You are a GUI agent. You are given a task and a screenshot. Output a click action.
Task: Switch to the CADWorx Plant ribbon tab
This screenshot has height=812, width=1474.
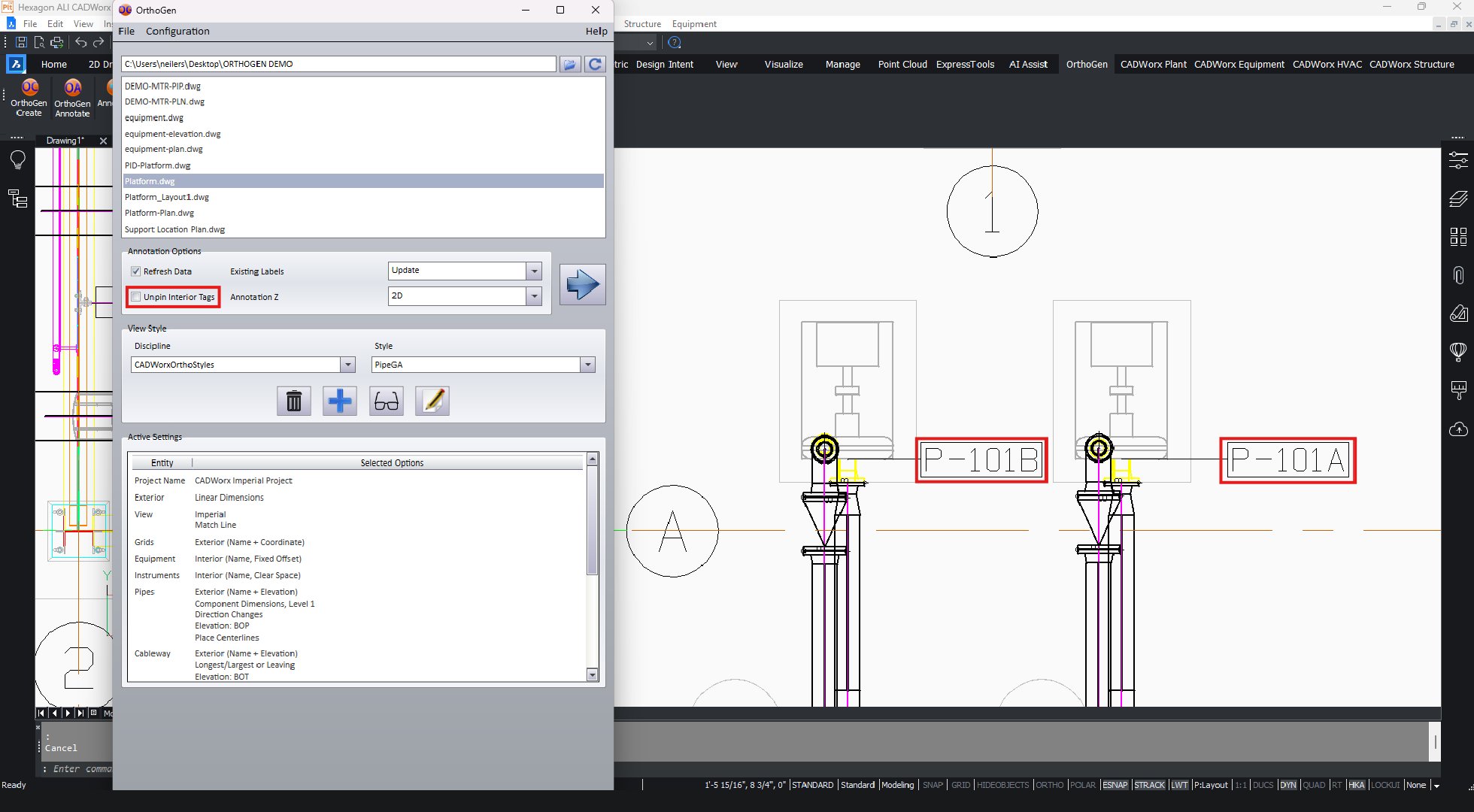click(1153, 64)
